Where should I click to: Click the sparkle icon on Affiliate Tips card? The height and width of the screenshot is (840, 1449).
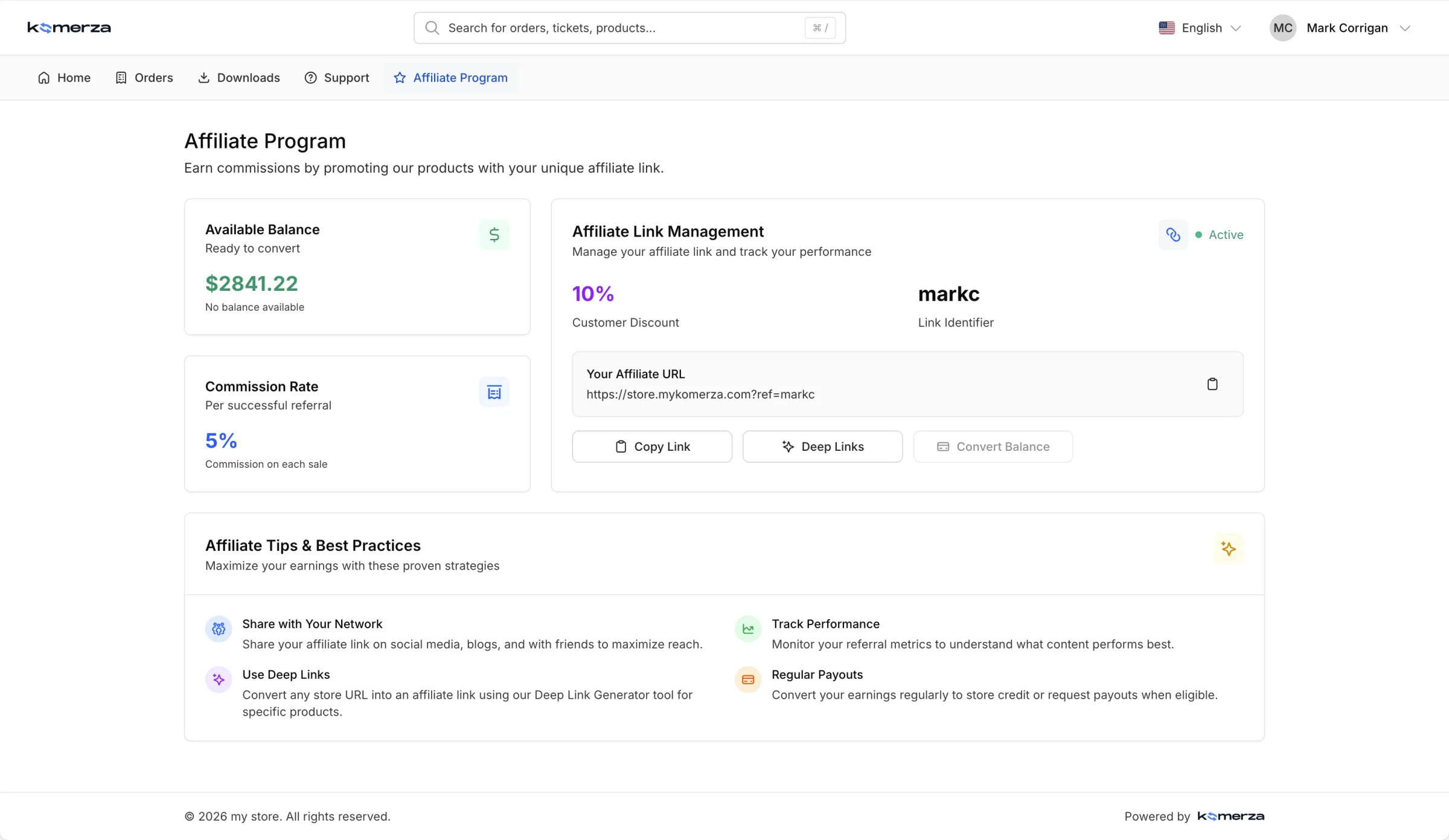pyautogui.click(x=1228, y=549)
